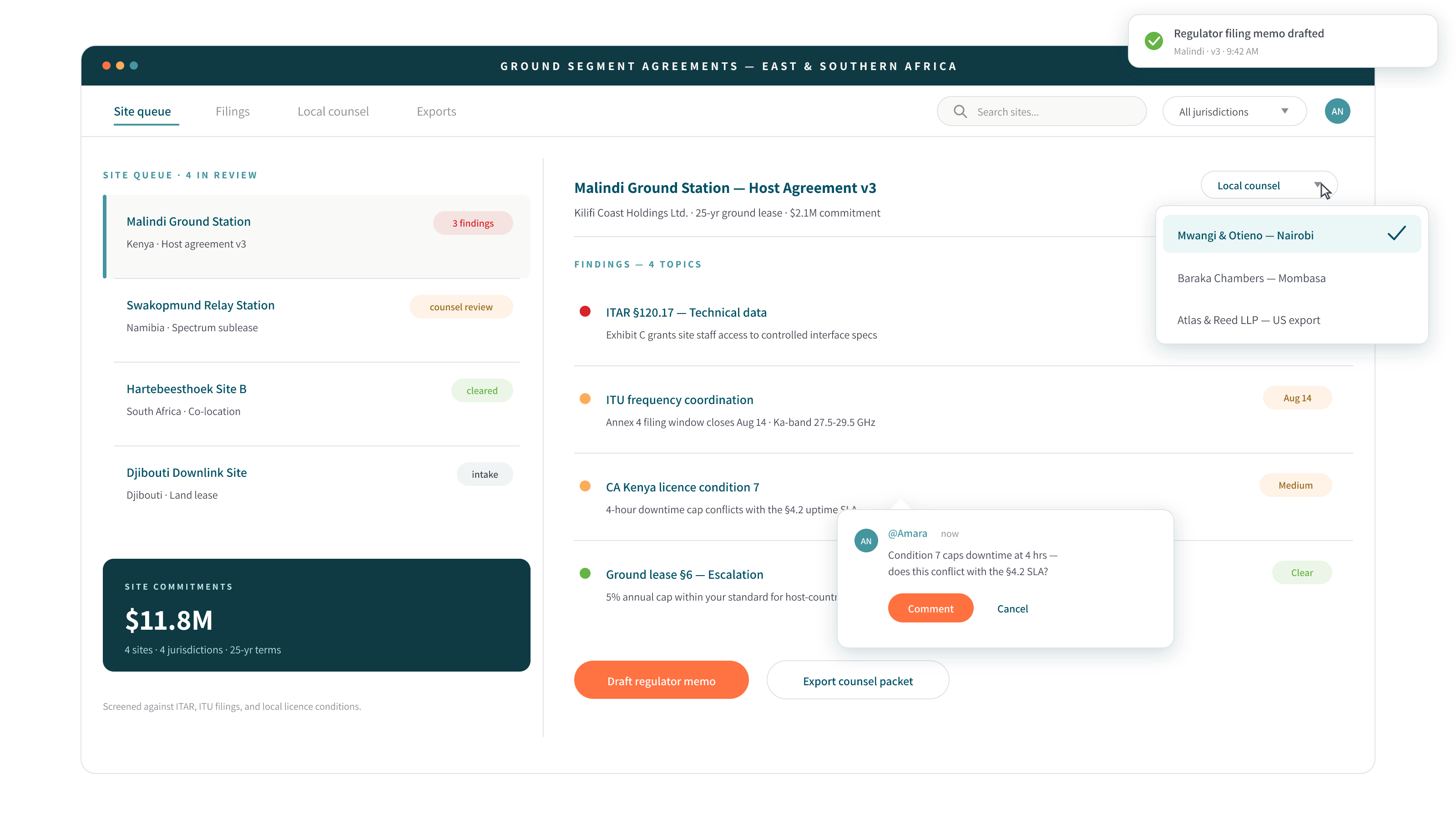The height and width of the screenshot is (819, 1456).
Task: Click the intake status badge
Action: click(485, 474)
